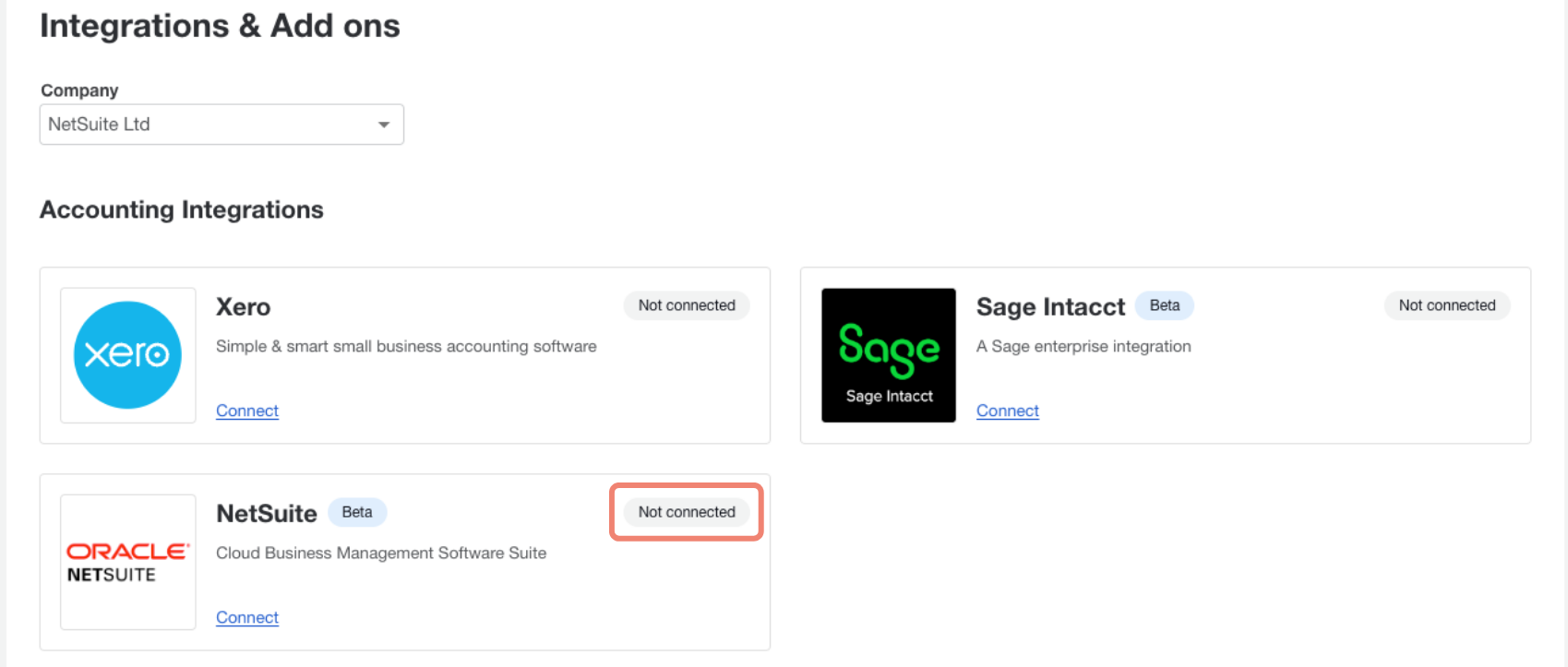
Task: Click the Beta tag beside NetSuite
Action: coord(357,512)
